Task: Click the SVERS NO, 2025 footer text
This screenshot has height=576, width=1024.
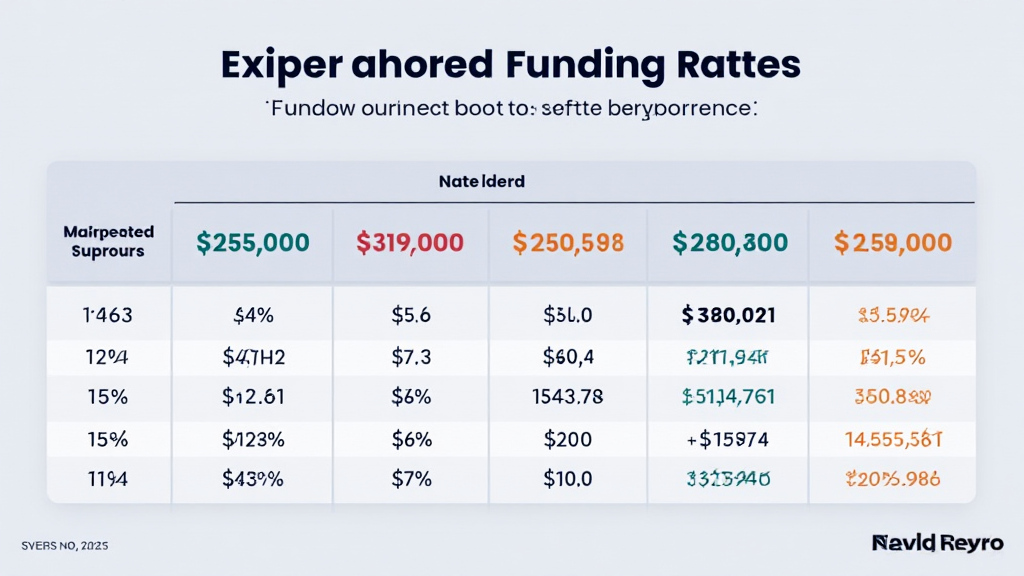Action: (65, 546)
